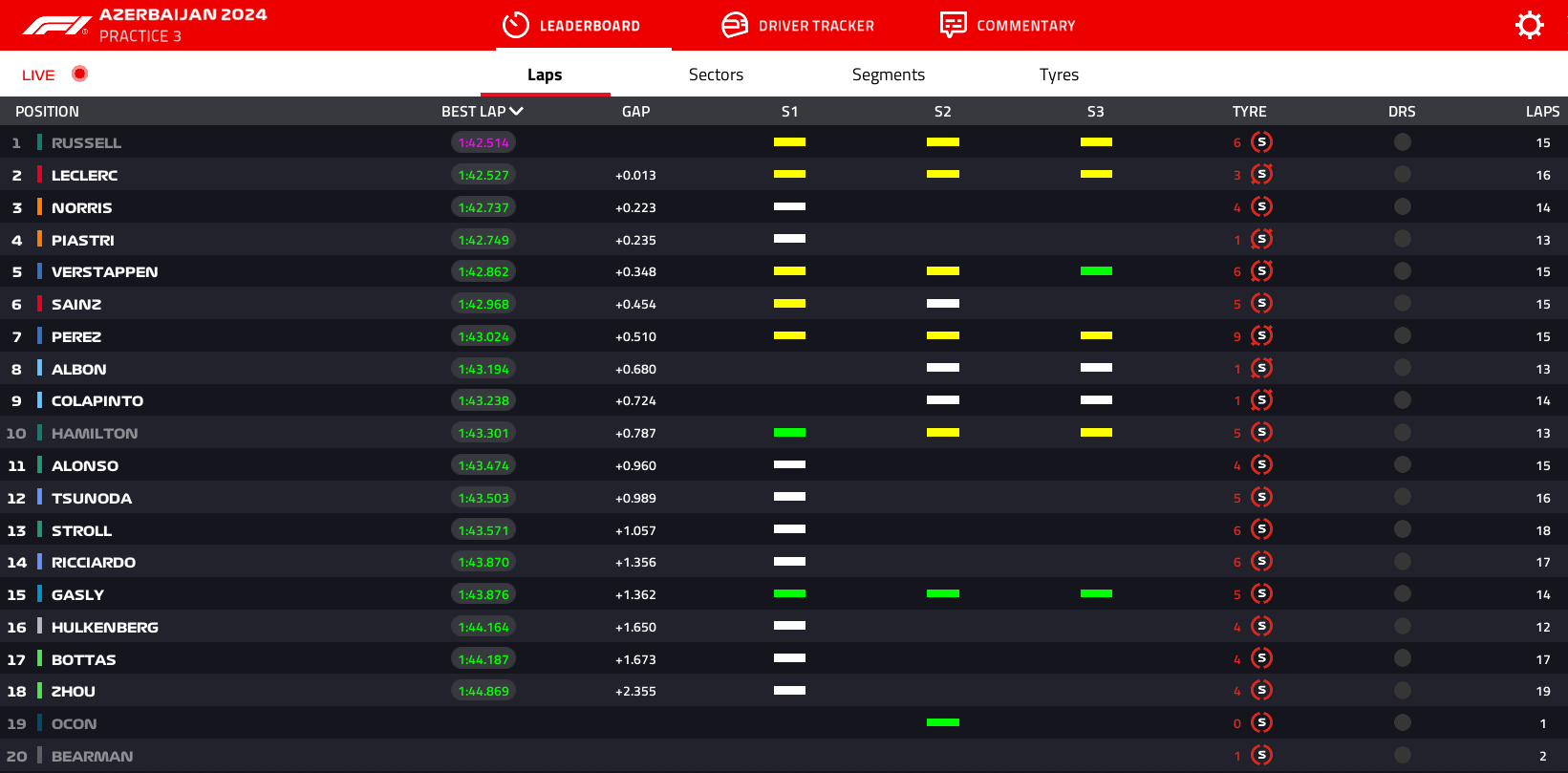This screenshot has width=1568, height=773.
Task: Click Ocon's green S2 sector bar
Action: click(943, 722)
